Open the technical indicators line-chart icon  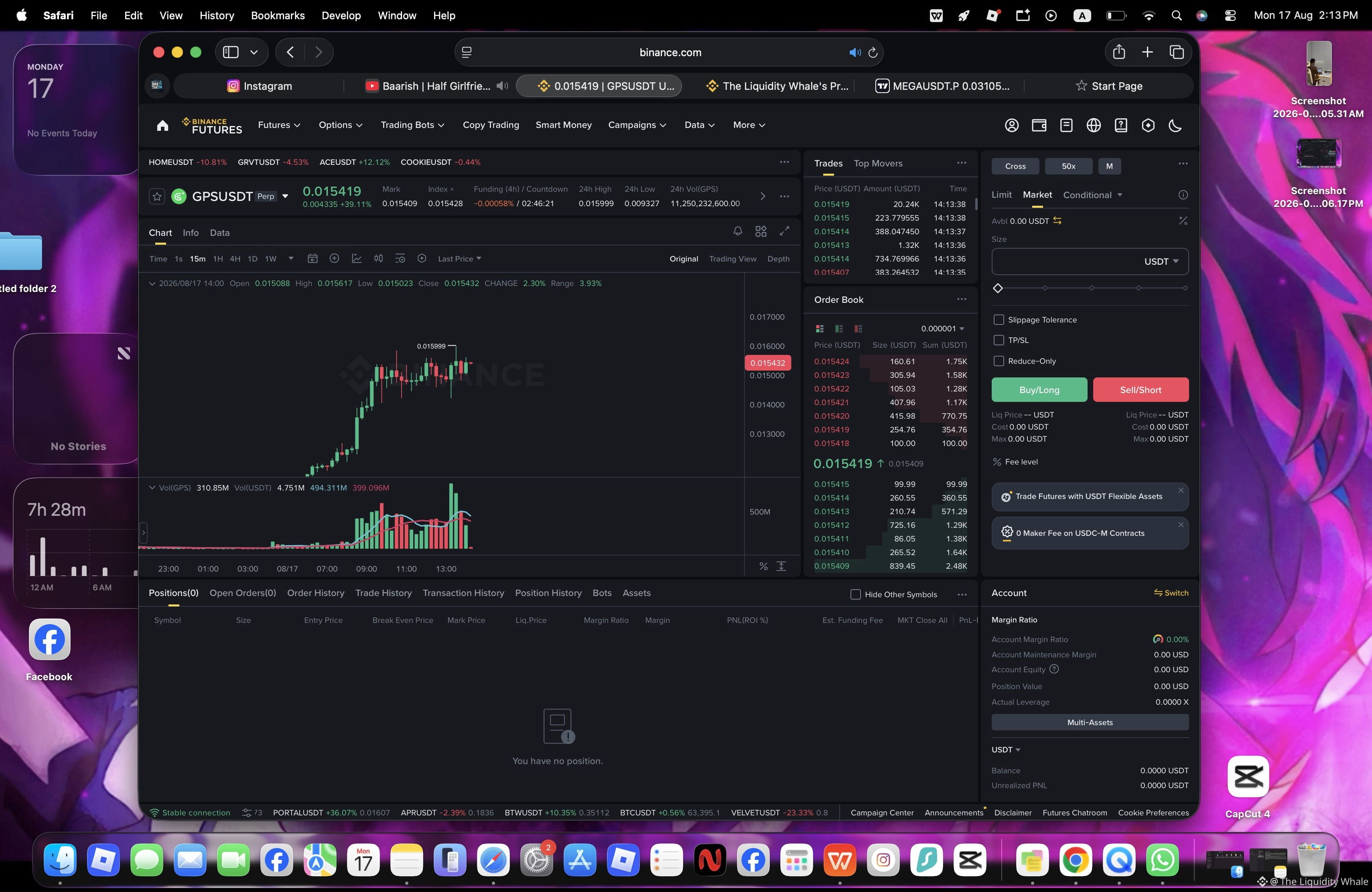(356, 259)
